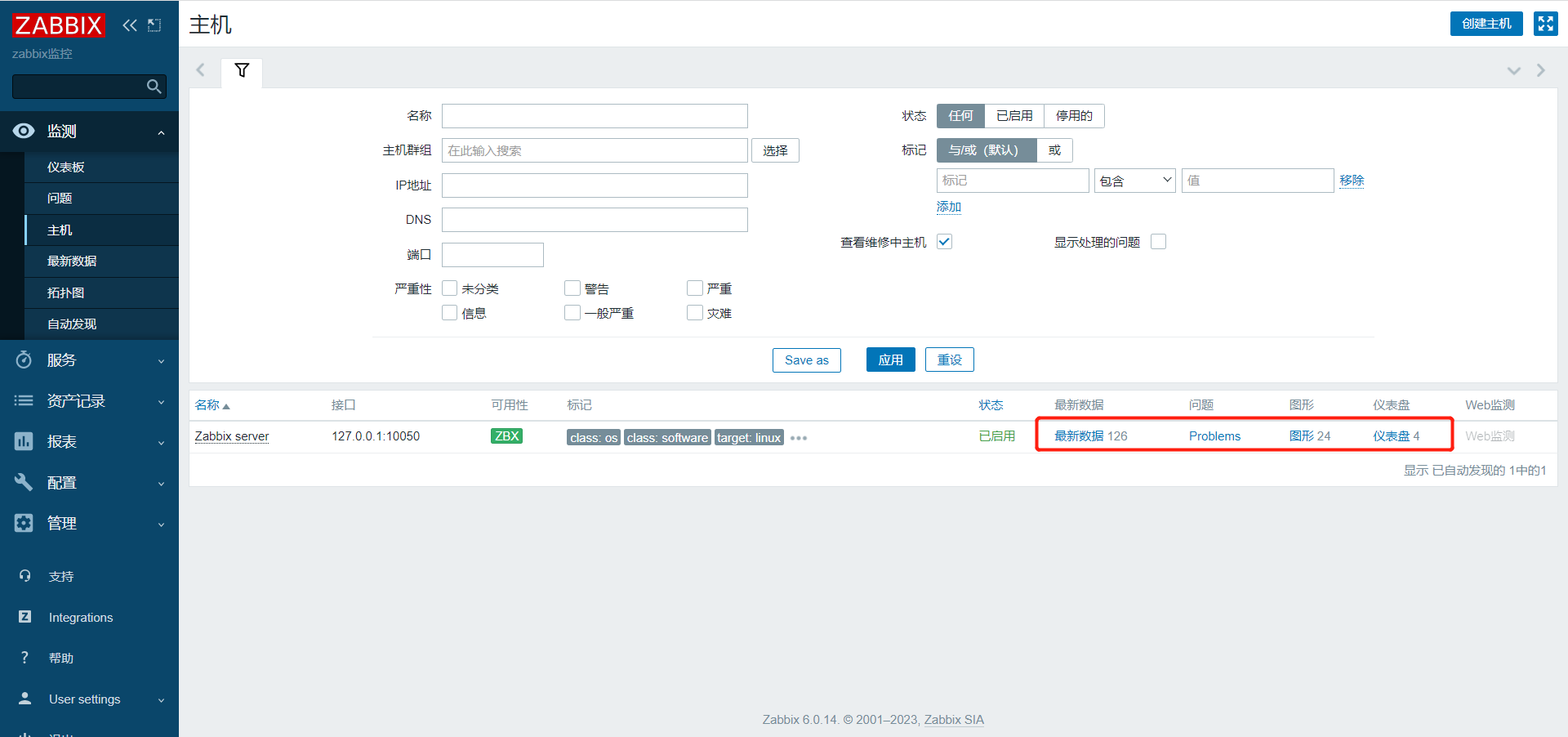Click the list icon for 资产记录
The width and height of the screenshot is (1568, 737).
point(24,400)
